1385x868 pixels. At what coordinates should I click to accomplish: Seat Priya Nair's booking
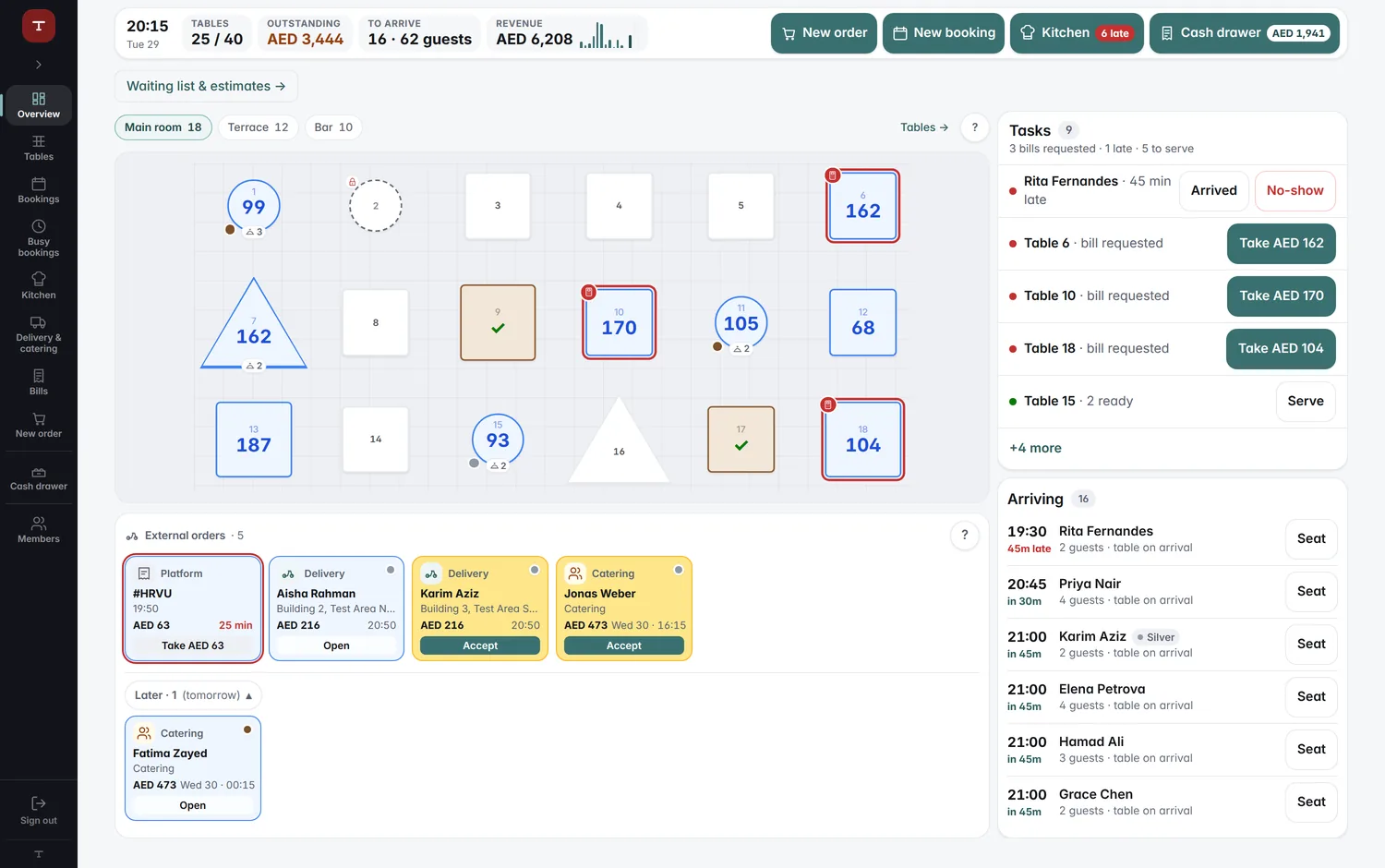coord(1311,592)
